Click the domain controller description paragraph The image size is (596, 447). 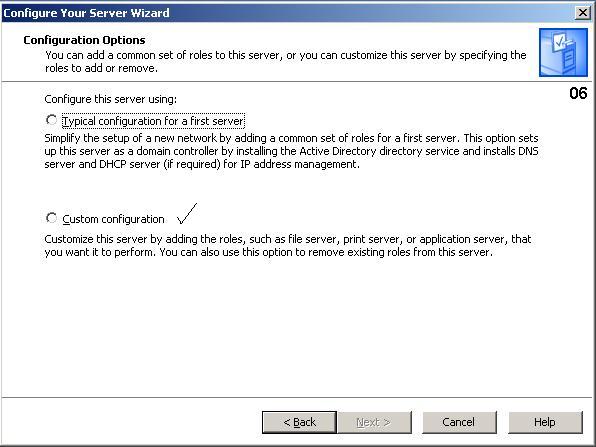click(x=291, y=151)
